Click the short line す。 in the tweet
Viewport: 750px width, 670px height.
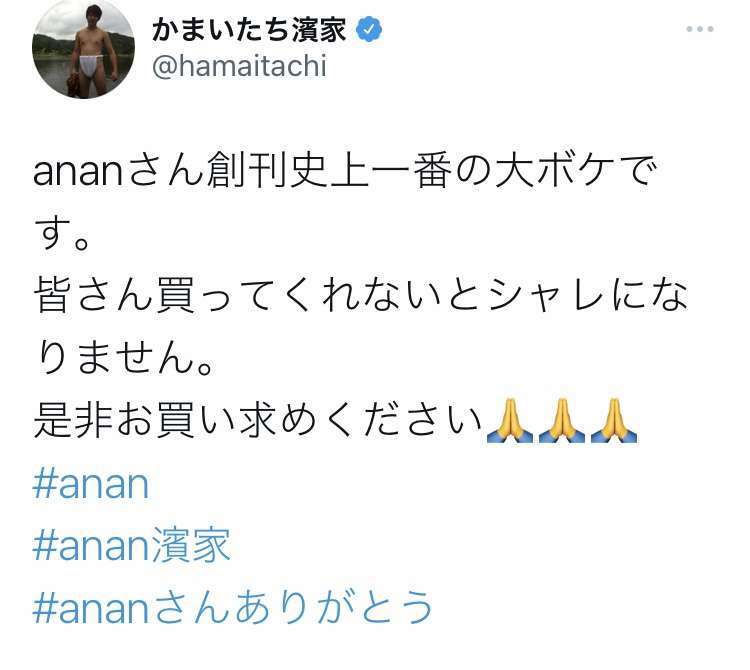pos(62,233)
